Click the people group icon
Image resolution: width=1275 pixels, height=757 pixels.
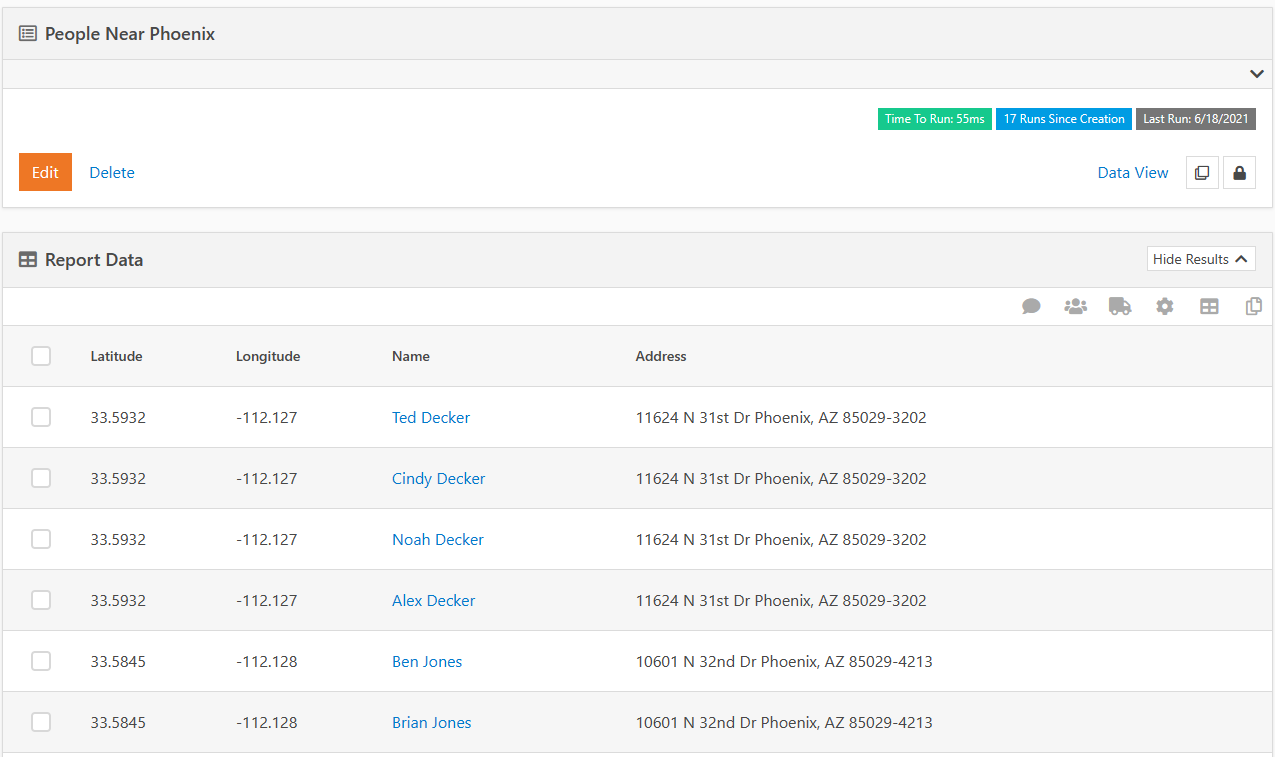pyautogui.click(x=1076, y=307)
